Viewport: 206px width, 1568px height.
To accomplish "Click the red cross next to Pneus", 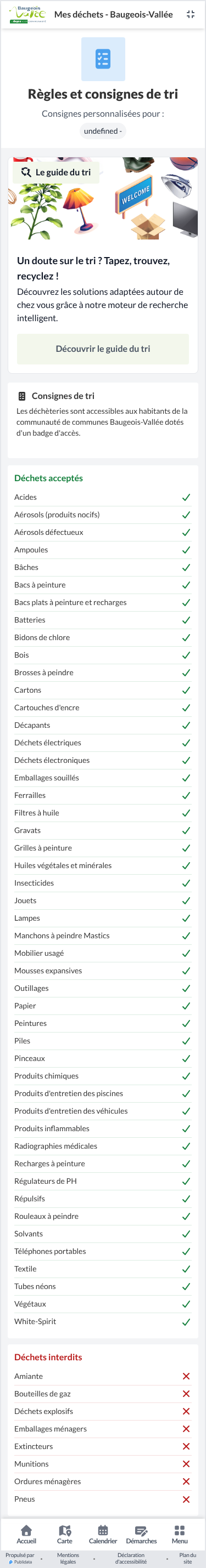I will [x=186, y=1498].
